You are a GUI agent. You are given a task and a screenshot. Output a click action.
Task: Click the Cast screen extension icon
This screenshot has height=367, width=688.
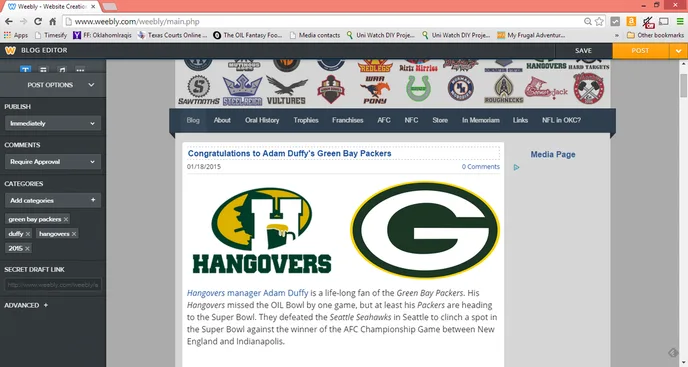point(664,21)
